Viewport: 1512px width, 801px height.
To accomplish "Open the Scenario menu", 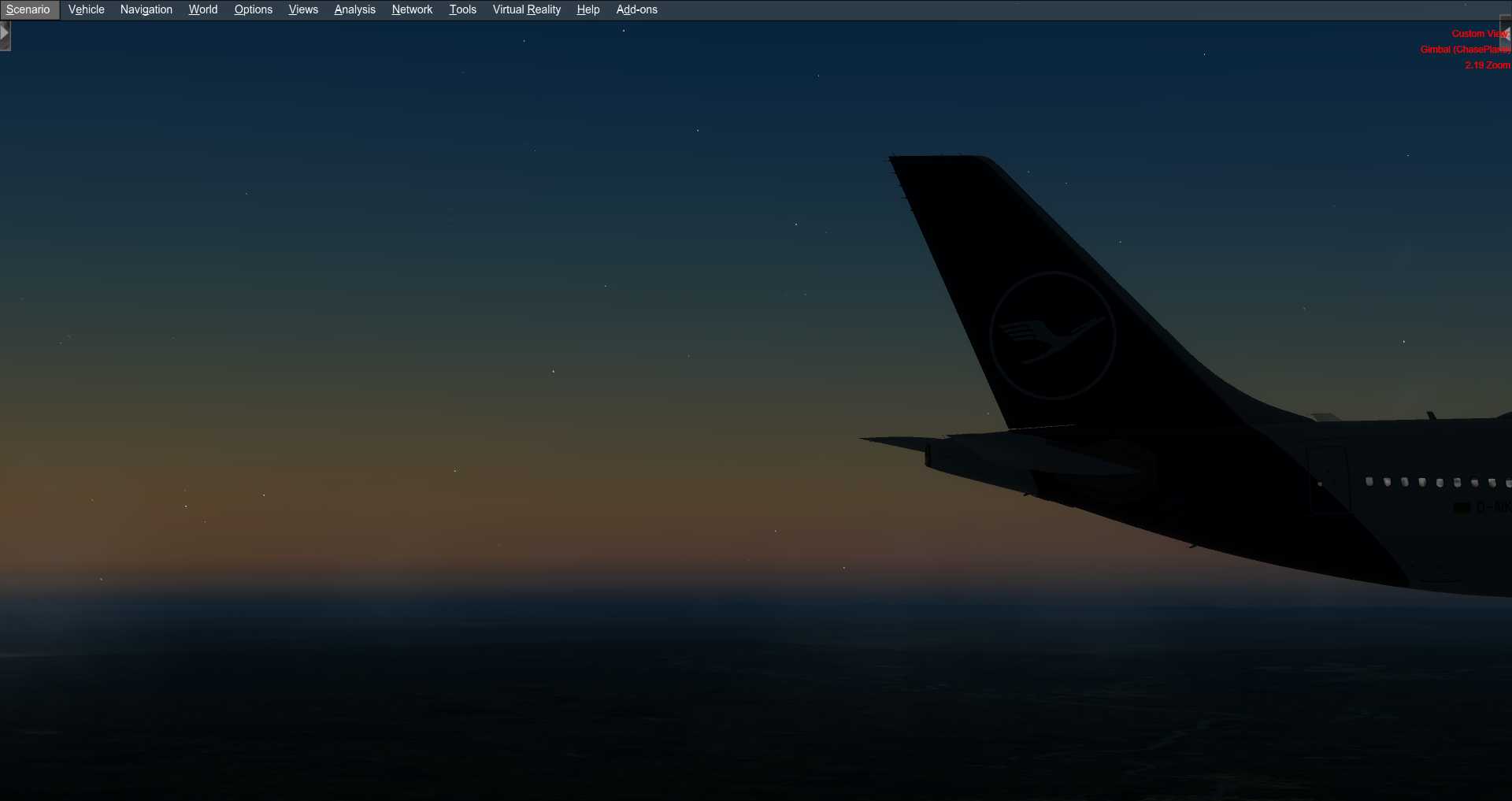I will (x=28, y=9).
